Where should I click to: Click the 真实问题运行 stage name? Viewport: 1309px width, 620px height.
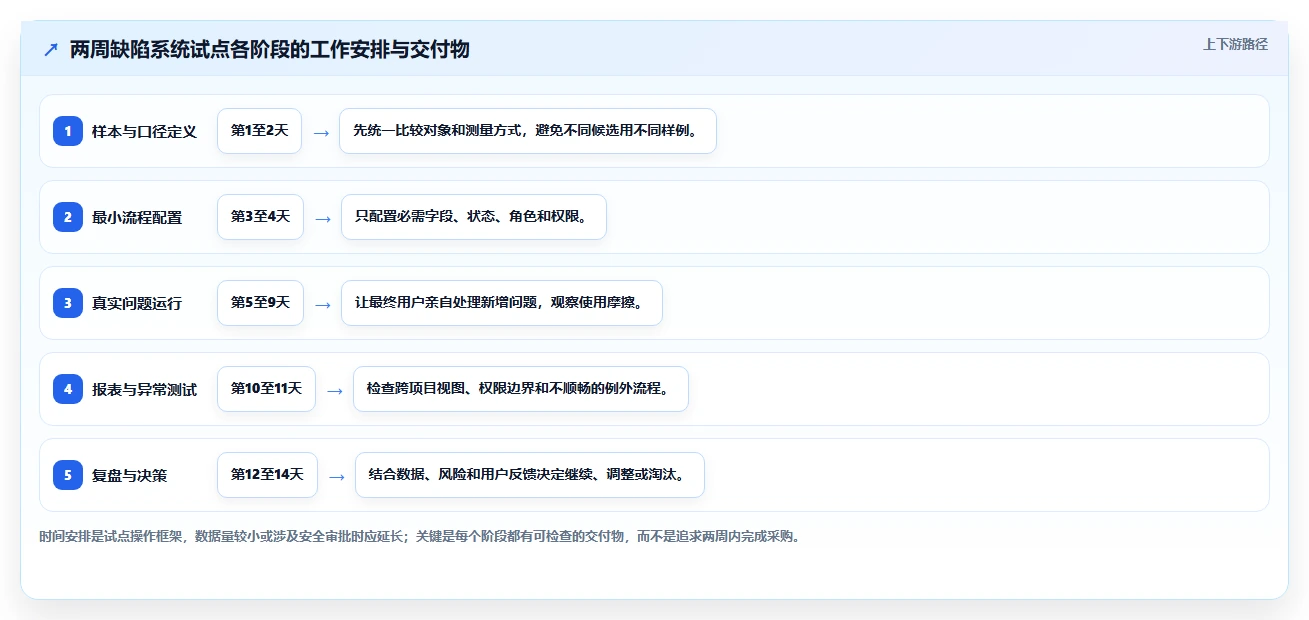[x=137, y=303]
